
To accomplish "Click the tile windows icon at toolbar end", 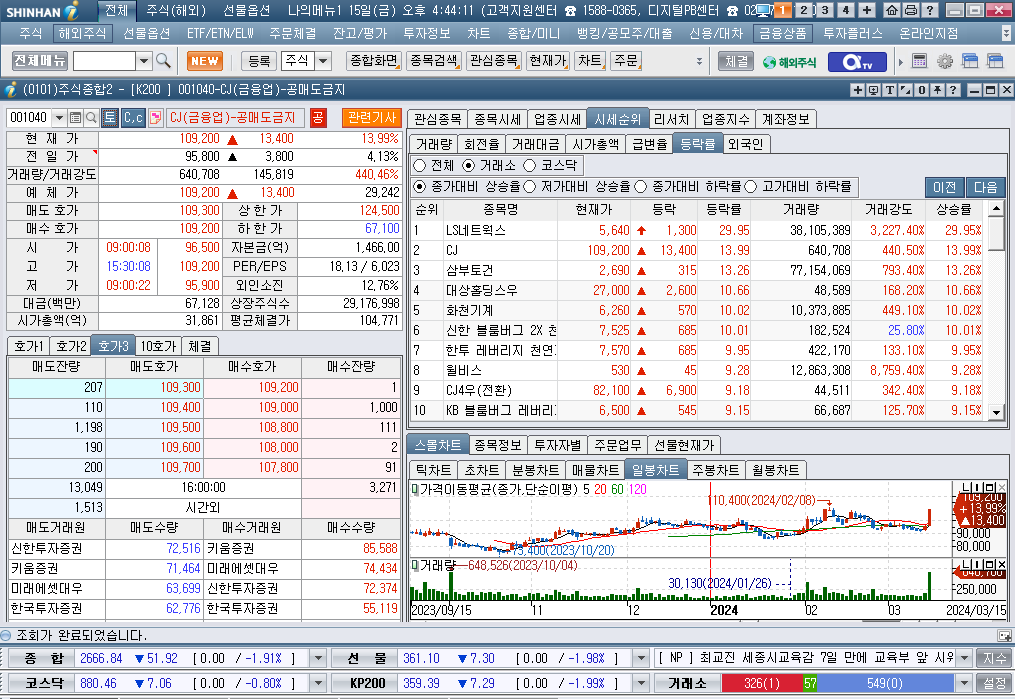I will (995, 61).
